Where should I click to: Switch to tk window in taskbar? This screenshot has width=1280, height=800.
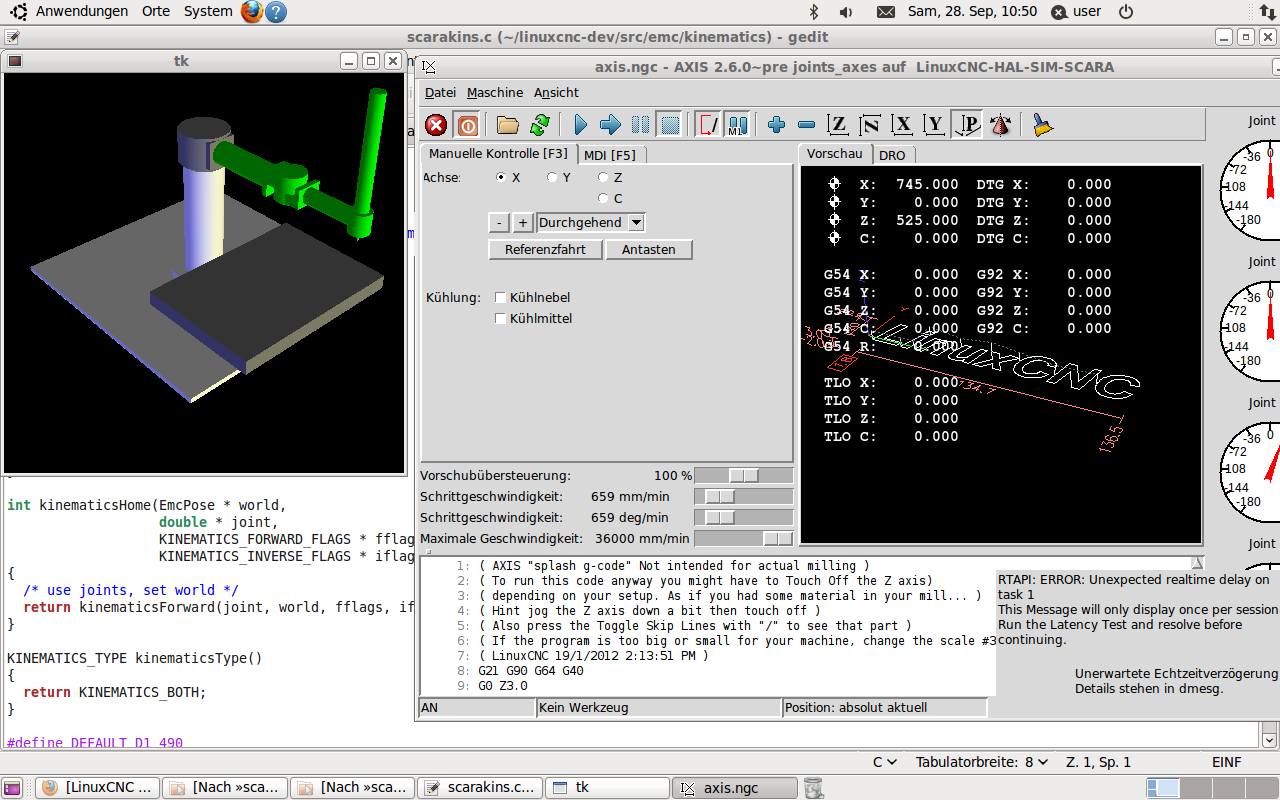coord(607,788)
